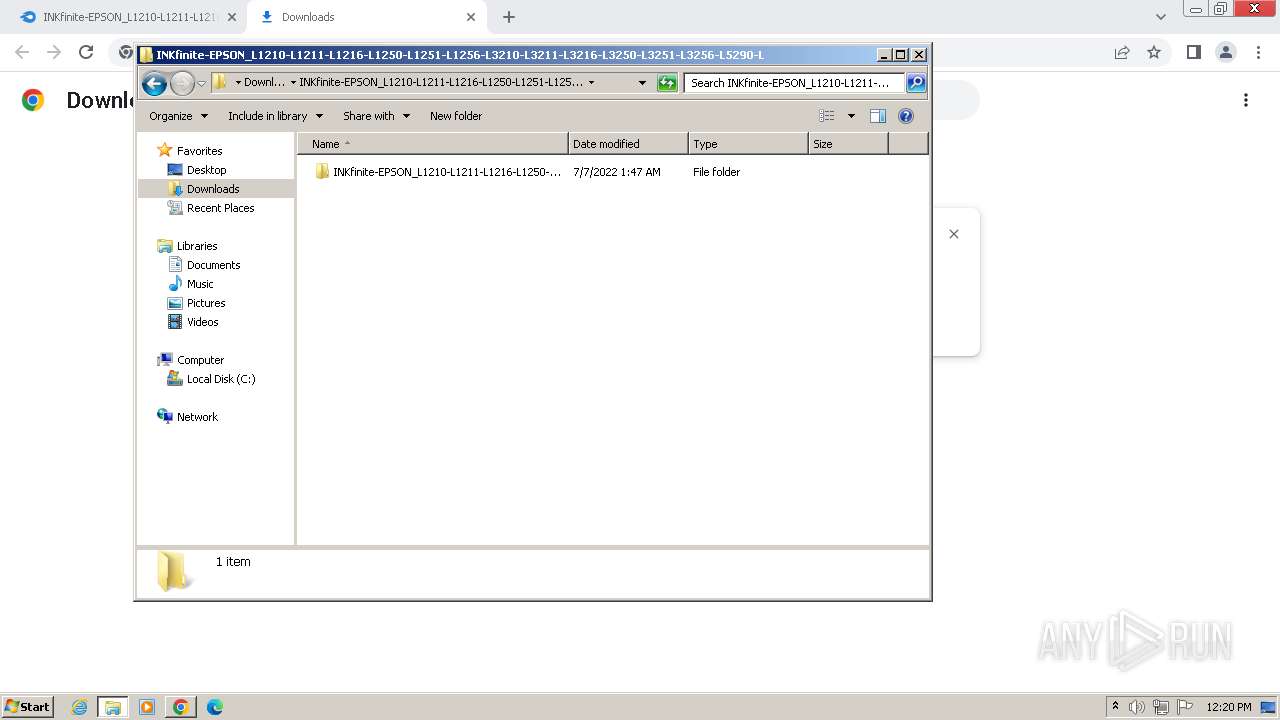1280x720 pixels.
Task: Open Recent Places in navigation pane
Action: pyautogui.click(x=220, y=208)
